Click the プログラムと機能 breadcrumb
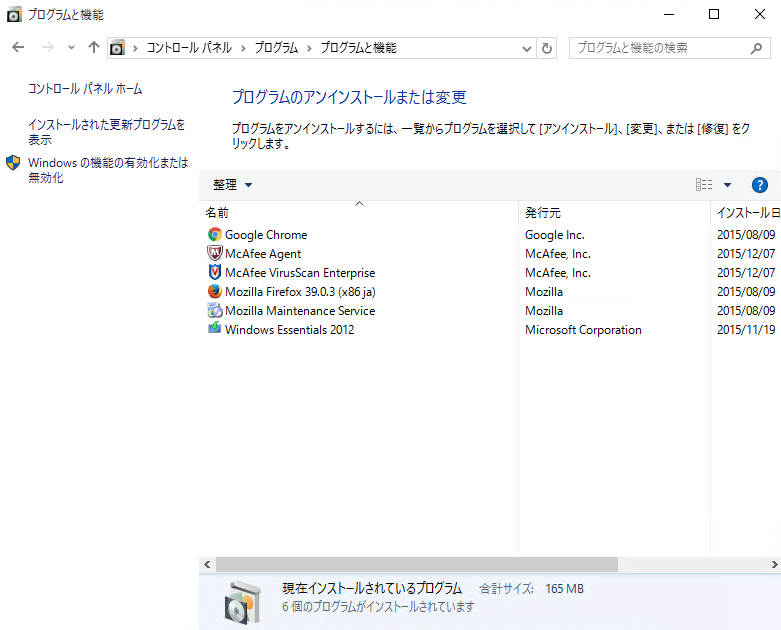The height and width of the screenshot is (630, 781). (359, 48)
